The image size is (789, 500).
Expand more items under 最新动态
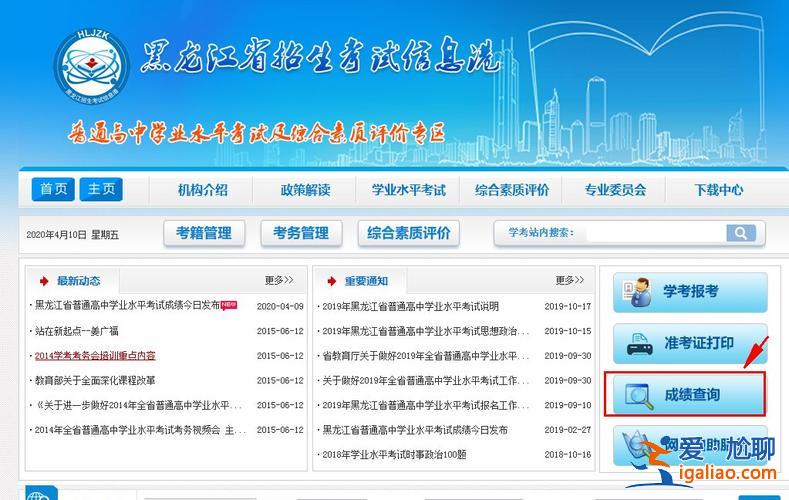(x=278, y=280)
